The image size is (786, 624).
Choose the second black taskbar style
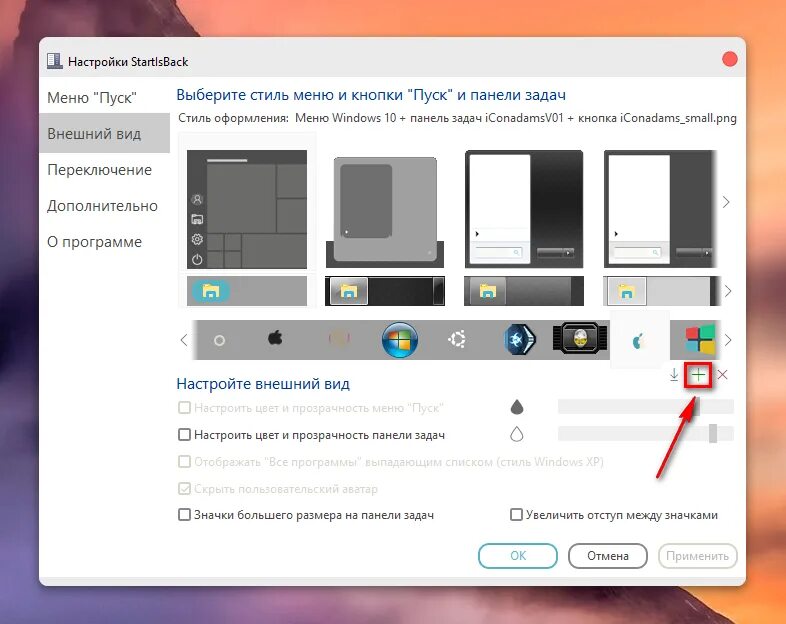pos(385,291)
